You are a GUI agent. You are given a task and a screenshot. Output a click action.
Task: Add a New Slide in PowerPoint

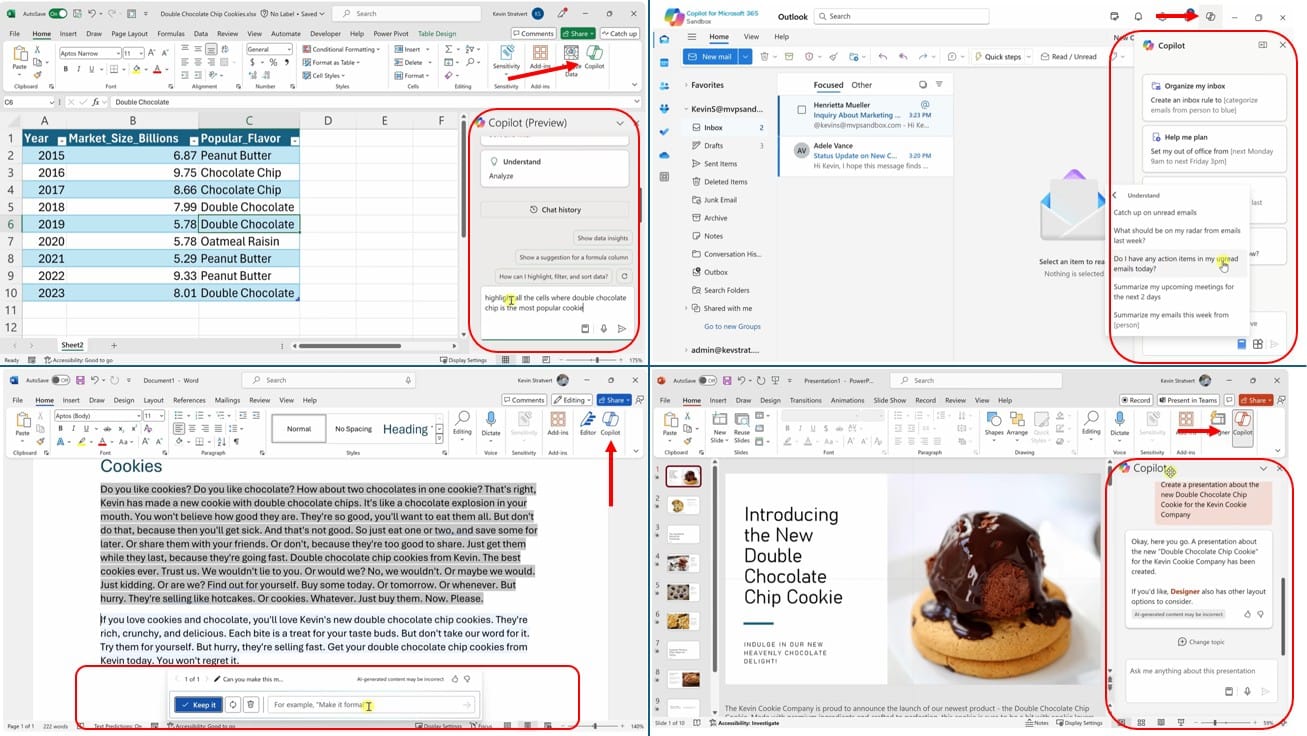click(719, 426)
